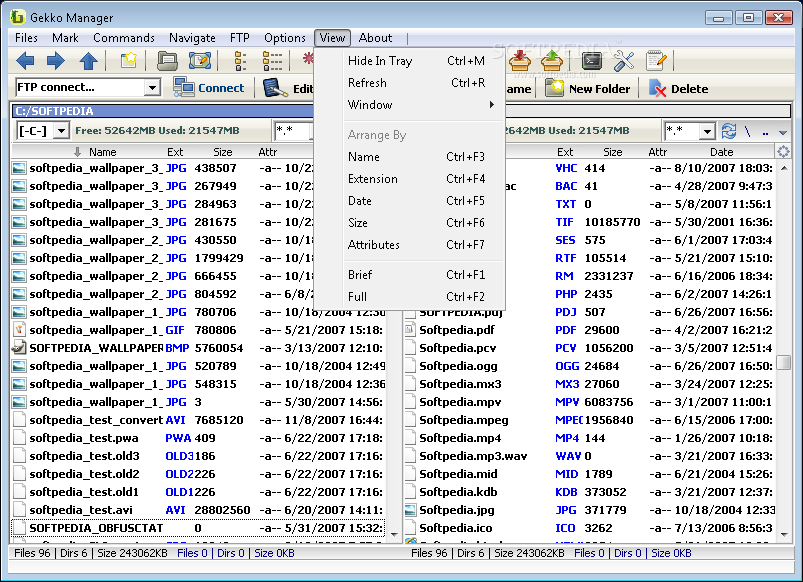
Task: Open the wrench and screwdriver tools icon
Action: 624,61
